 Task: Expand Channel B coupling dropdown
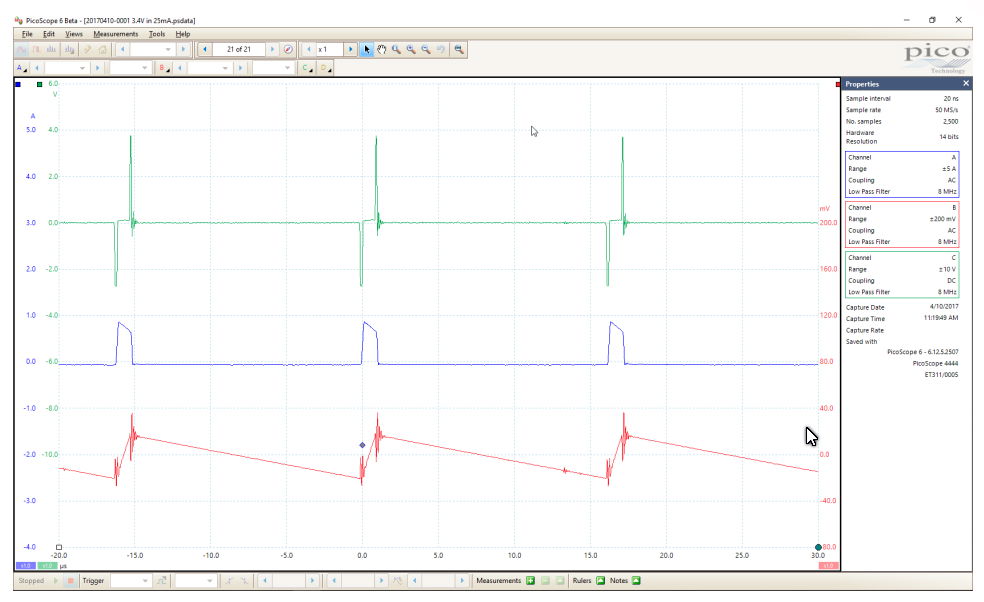pyautogui.click(x=288, y=68)
